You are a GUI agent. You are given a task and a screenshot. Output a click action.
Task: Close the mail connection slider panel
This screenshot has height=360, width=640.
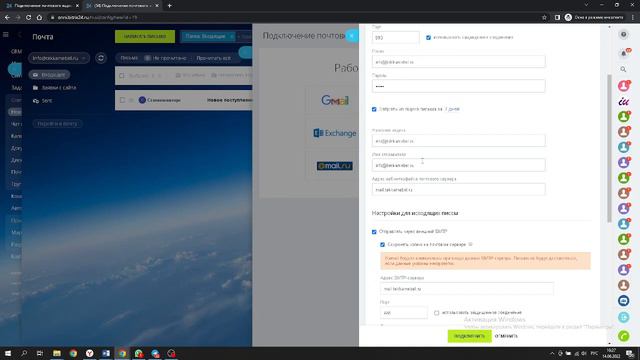click(351, 36)
